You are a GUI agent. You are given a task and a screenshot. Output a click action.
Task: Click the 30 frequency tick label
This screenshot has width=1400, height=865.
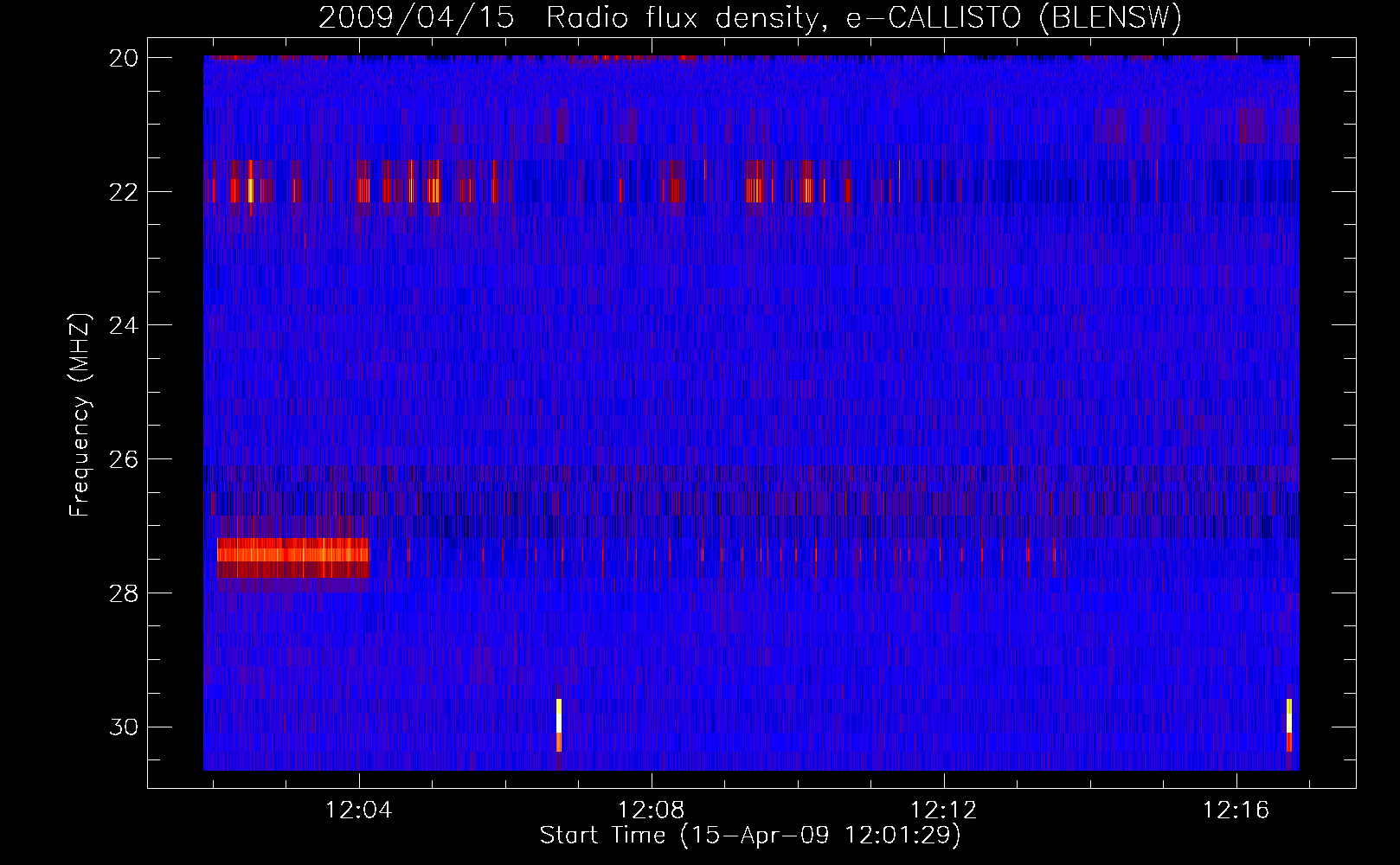point(124,727)
